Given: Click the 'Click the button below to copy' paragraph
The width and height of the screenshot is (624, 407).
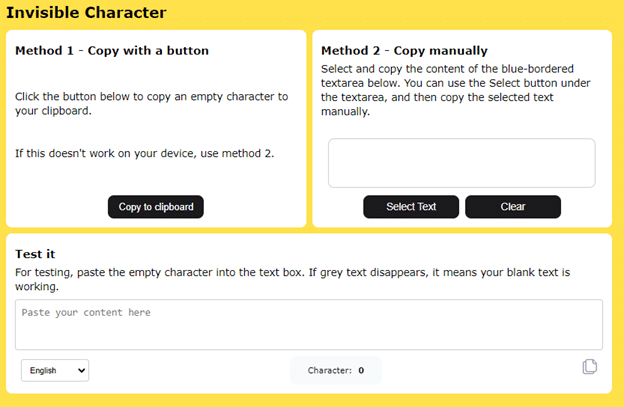Looking at the screenshot, I should 152,103.
